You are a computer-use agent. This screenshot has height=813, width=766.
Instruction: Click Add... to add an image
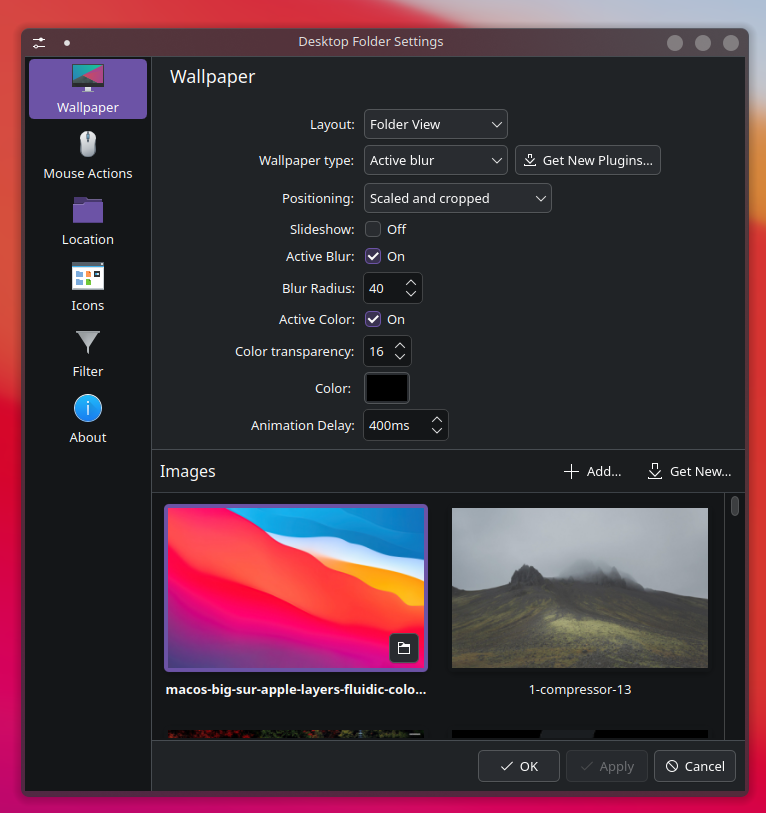pos(593,471)
